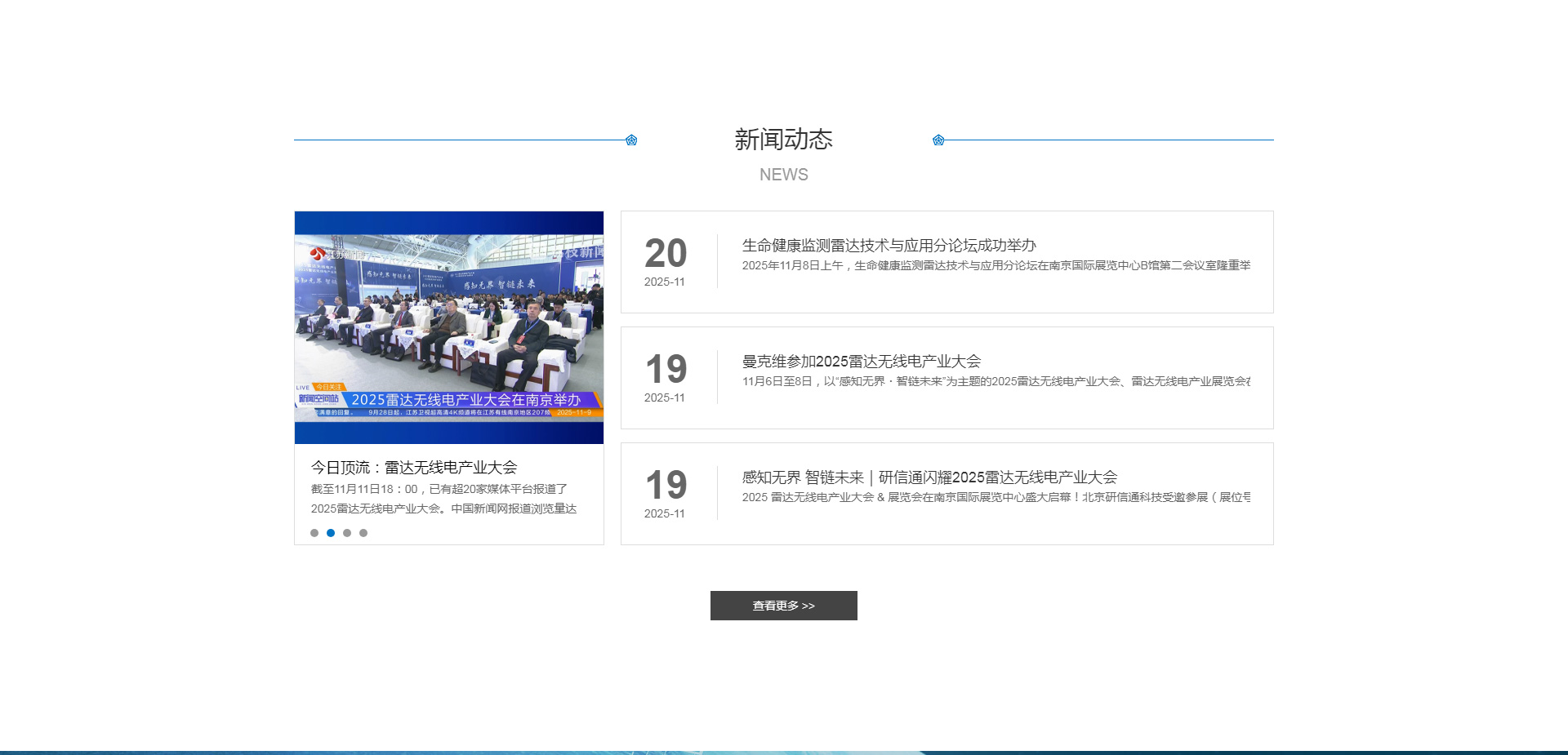
Task: Click the emblem icon left of 新闻动态
Action: (x=631, y=140)
